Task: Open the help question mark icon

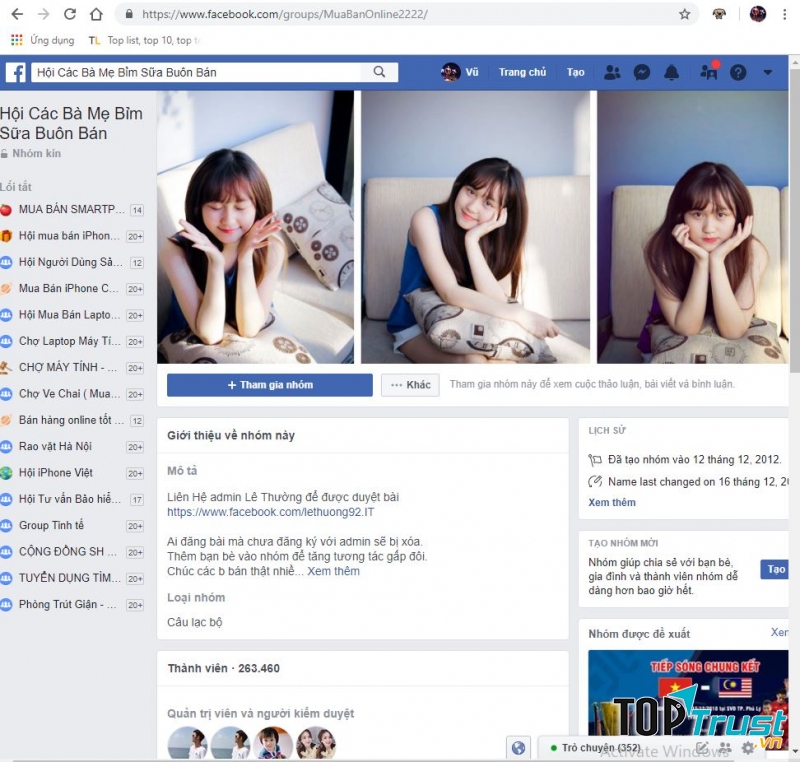Action: coord(736,72)
